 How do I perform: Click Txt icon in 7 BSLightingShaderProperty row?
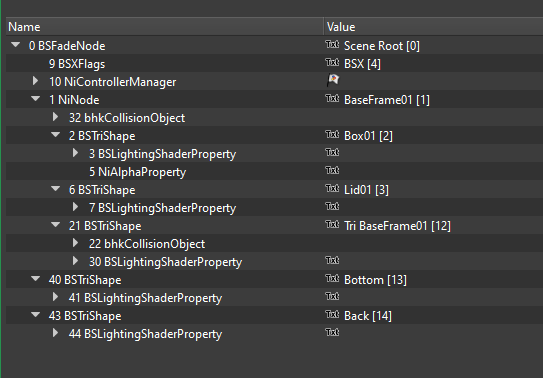(x=332, y=206)
